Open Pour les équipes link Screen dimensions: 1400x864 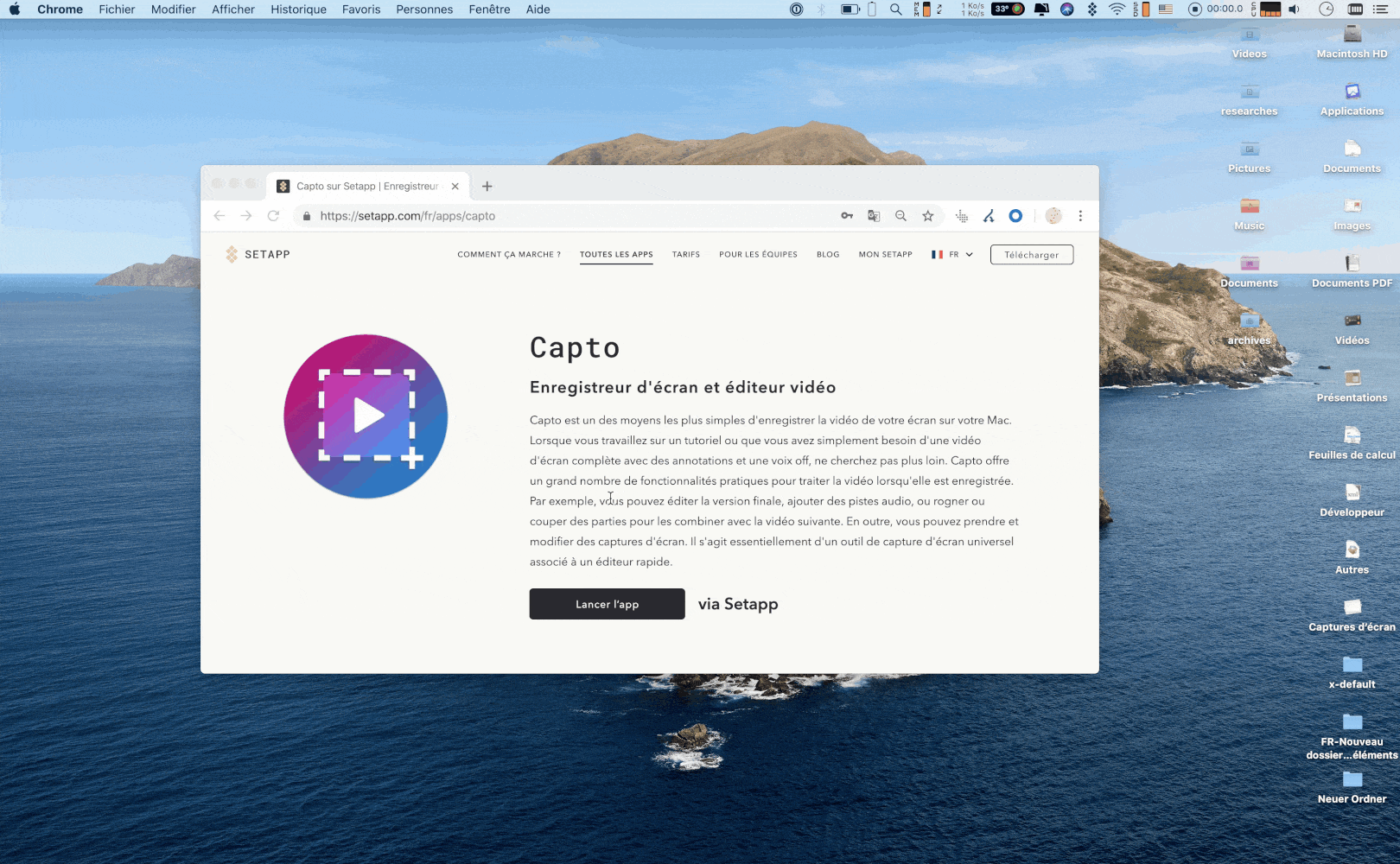point(758,255)
